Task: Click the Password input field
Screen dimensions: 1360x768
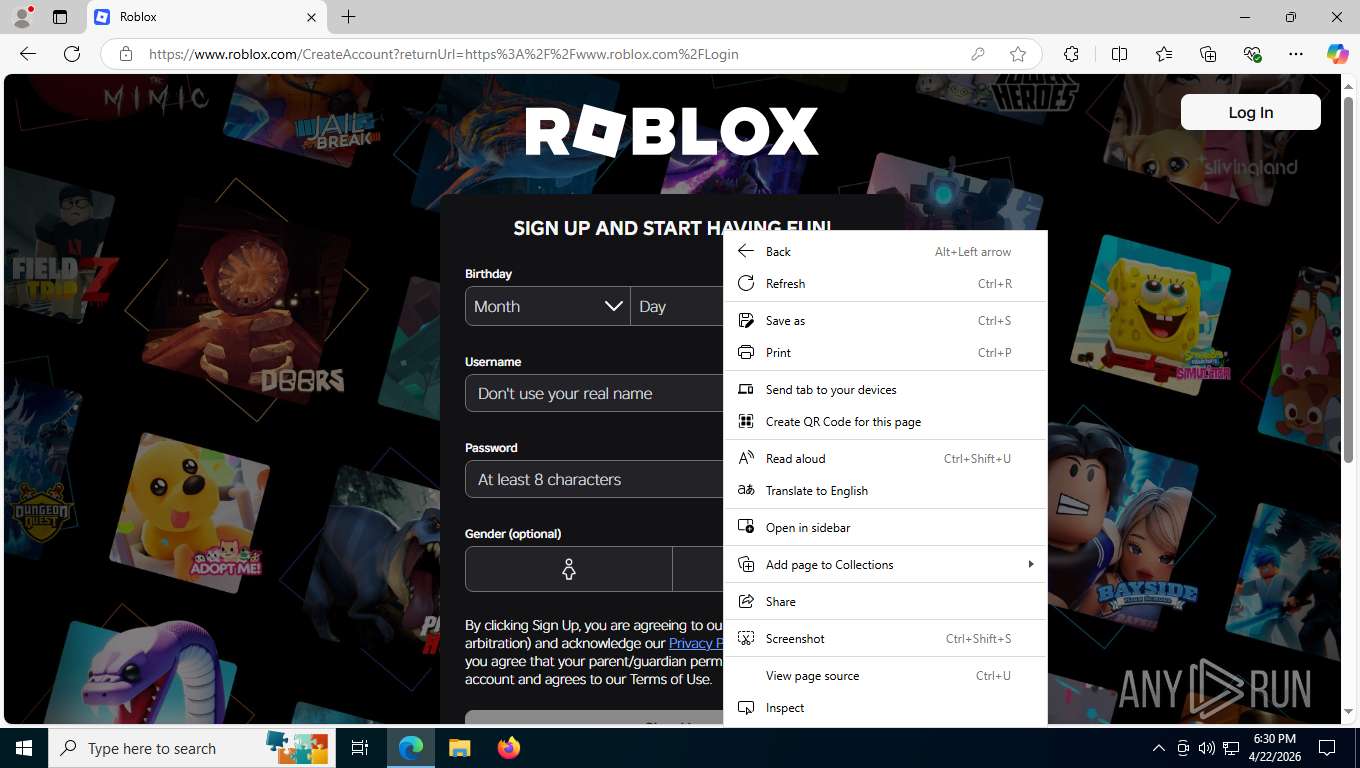Action: (x=594, y=479)
